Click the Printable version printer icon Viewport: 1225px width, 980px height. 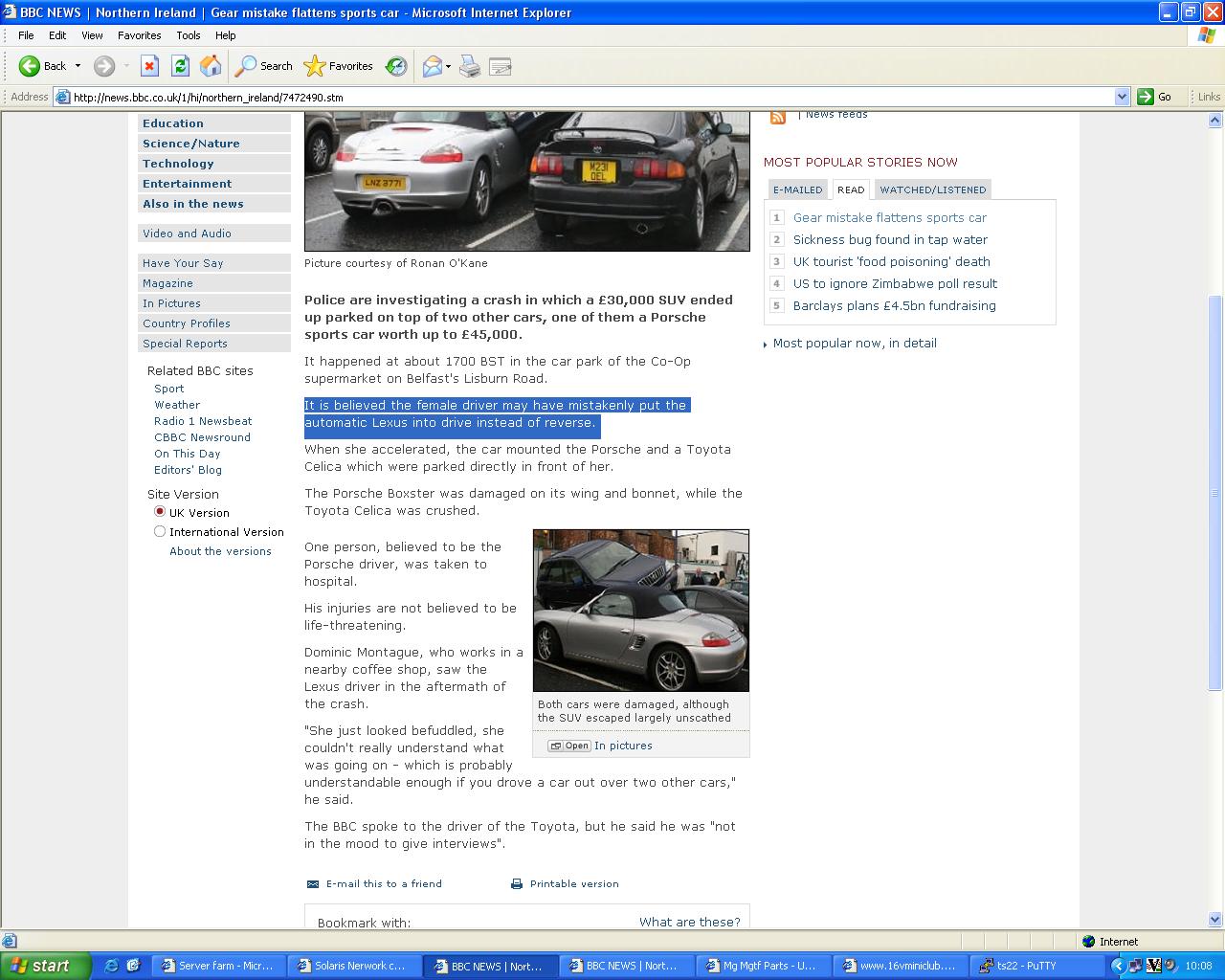point(517,884)
